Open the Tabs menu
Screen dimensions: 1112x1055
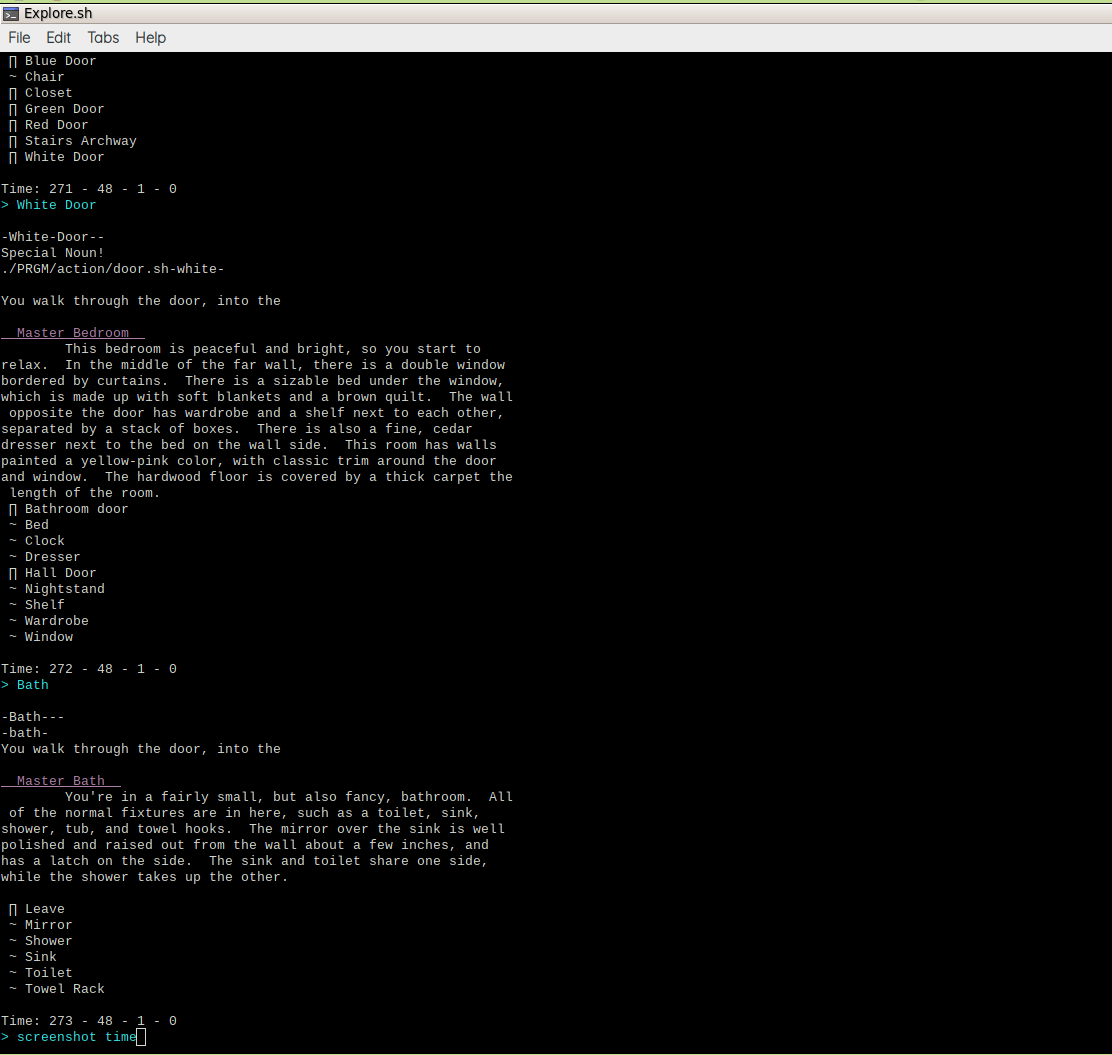[103, 38]
